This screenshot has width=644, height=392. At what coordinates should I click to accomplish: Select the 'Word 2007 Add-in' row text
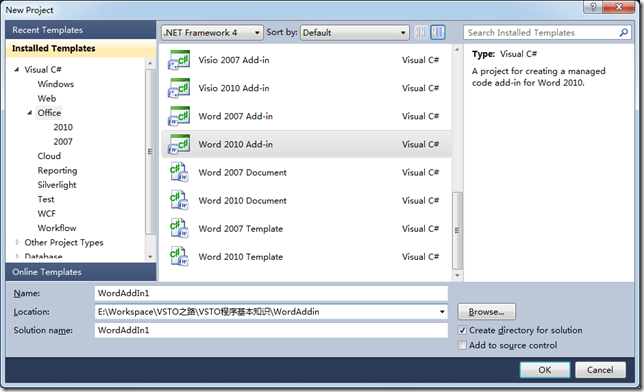[x=236, y=116]
